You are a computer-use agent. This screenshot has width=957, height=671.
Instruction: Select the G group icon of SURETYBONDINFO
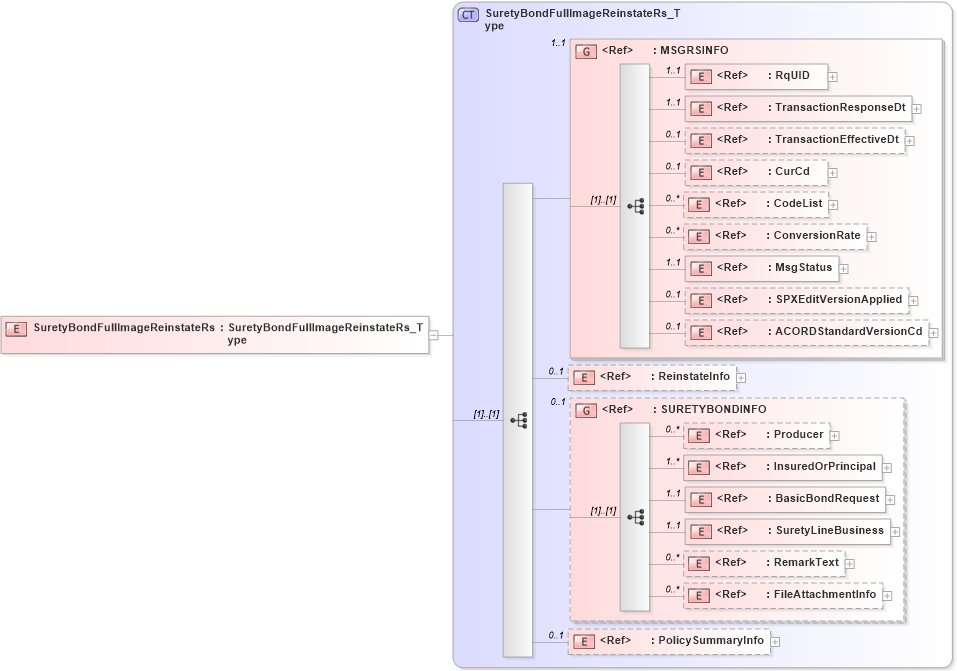click(x=588, y=409)
